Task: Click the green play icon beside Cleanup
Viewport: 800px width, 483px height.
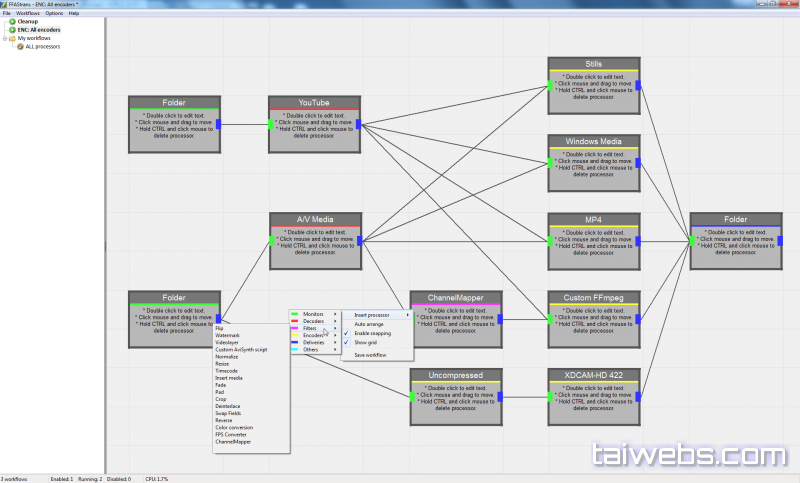Action: (x=12, y=21)
